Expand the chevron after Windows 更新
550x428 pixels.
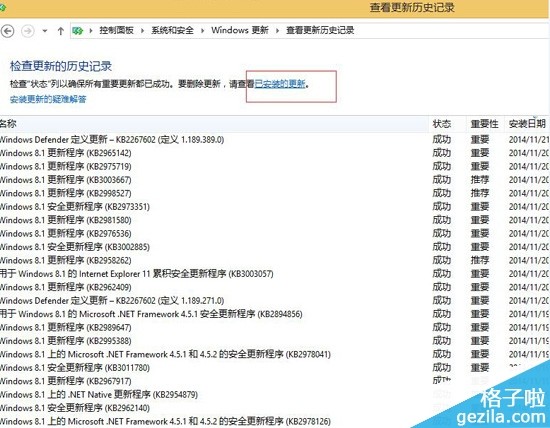click(x=277, y=31)
